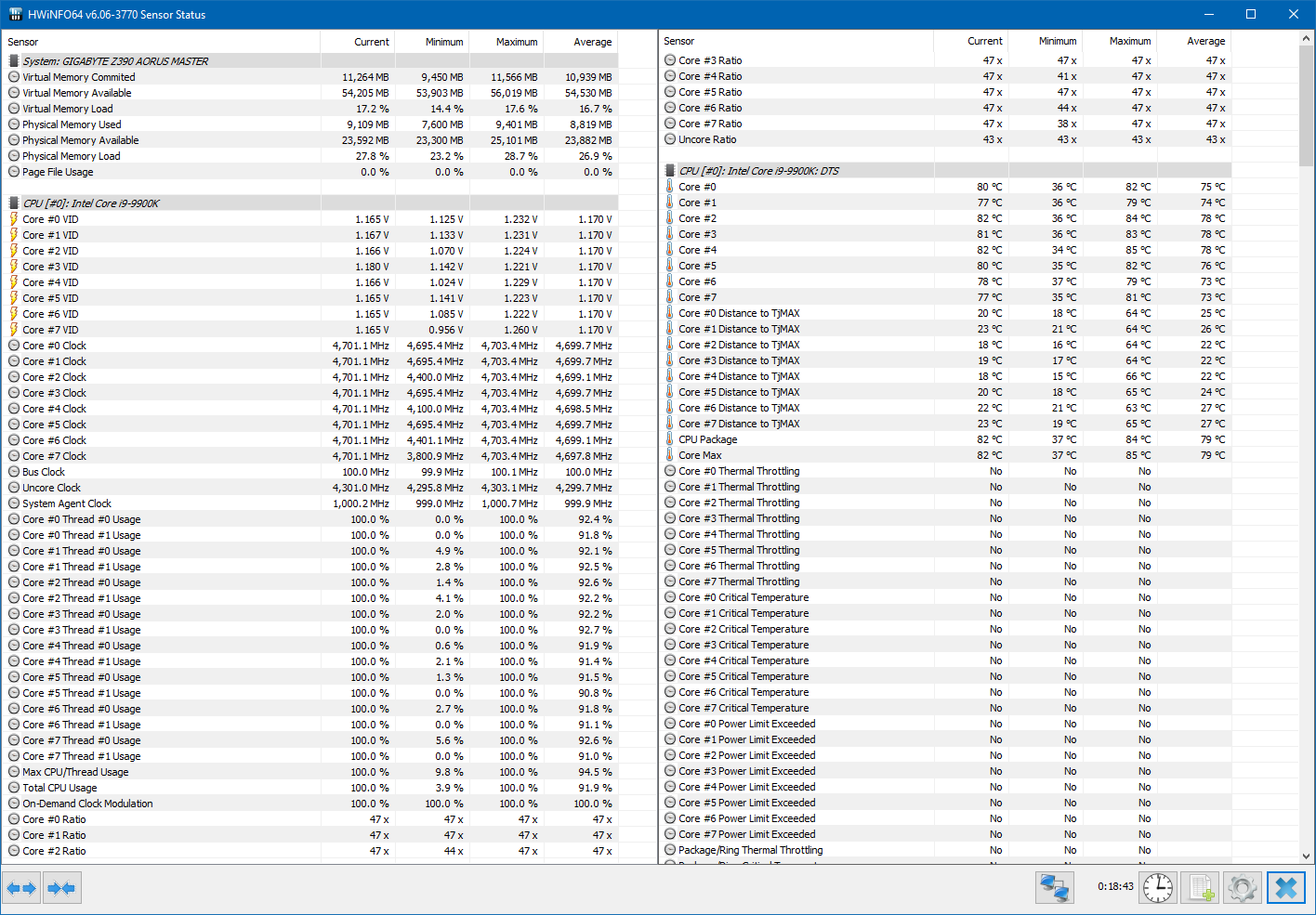Select the System Agent Clock row
Image resolution: width=1316 pixels, height=915 pixels.
pos(311,503)
